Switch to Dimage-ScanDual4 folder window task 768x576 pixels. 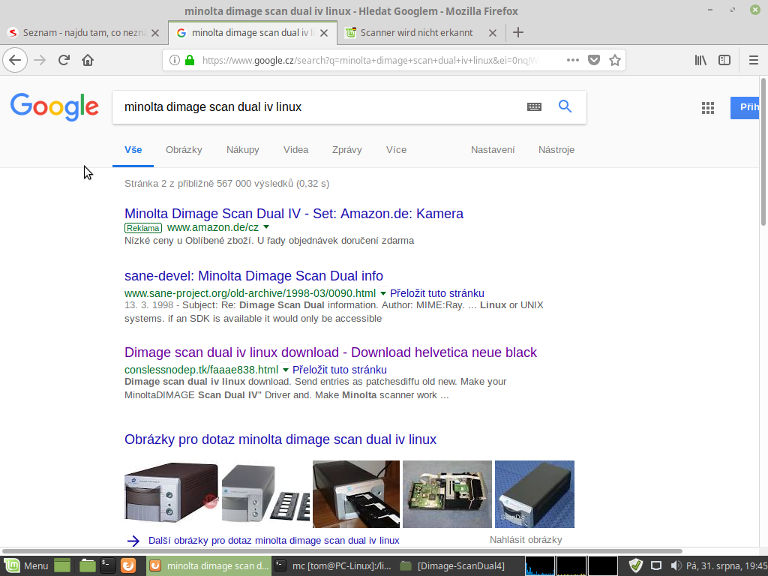click(x=453, y=566)
